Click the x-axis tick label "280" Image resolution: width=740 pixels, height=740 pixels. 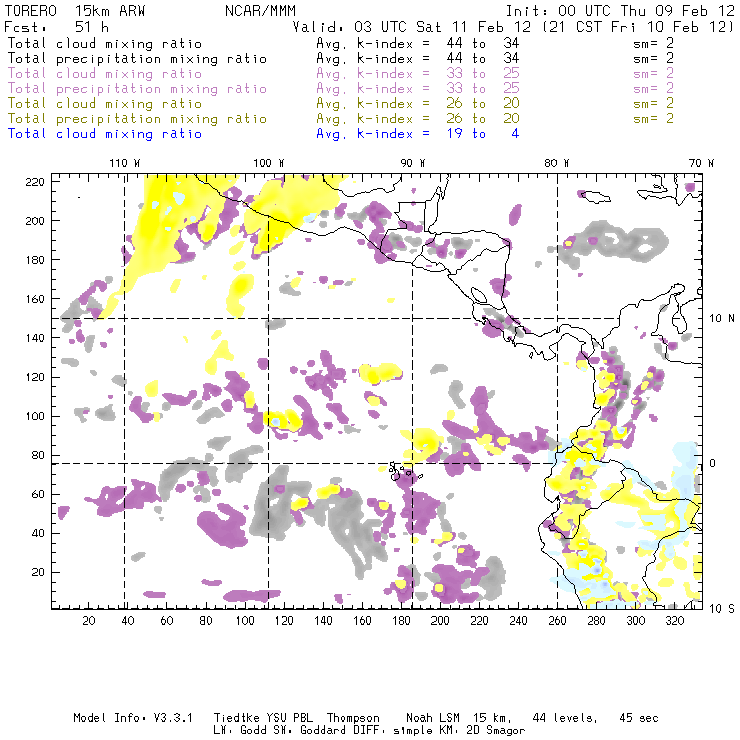(x=597, y=621)
